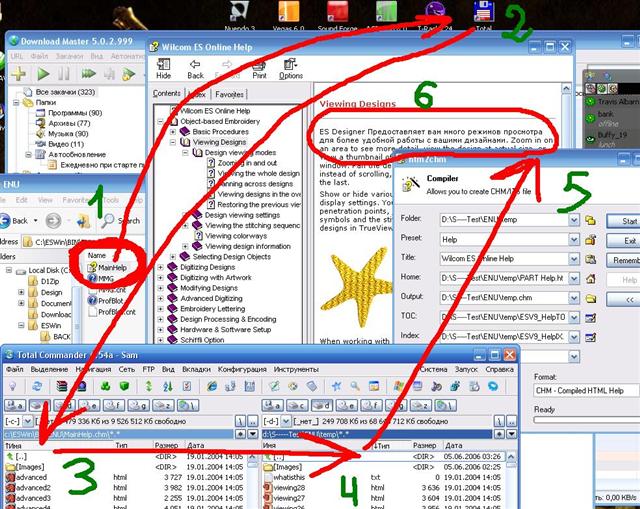
Task: Click the edit icon beside htm2chm TOC field
Action: click(x=590, y=318)
